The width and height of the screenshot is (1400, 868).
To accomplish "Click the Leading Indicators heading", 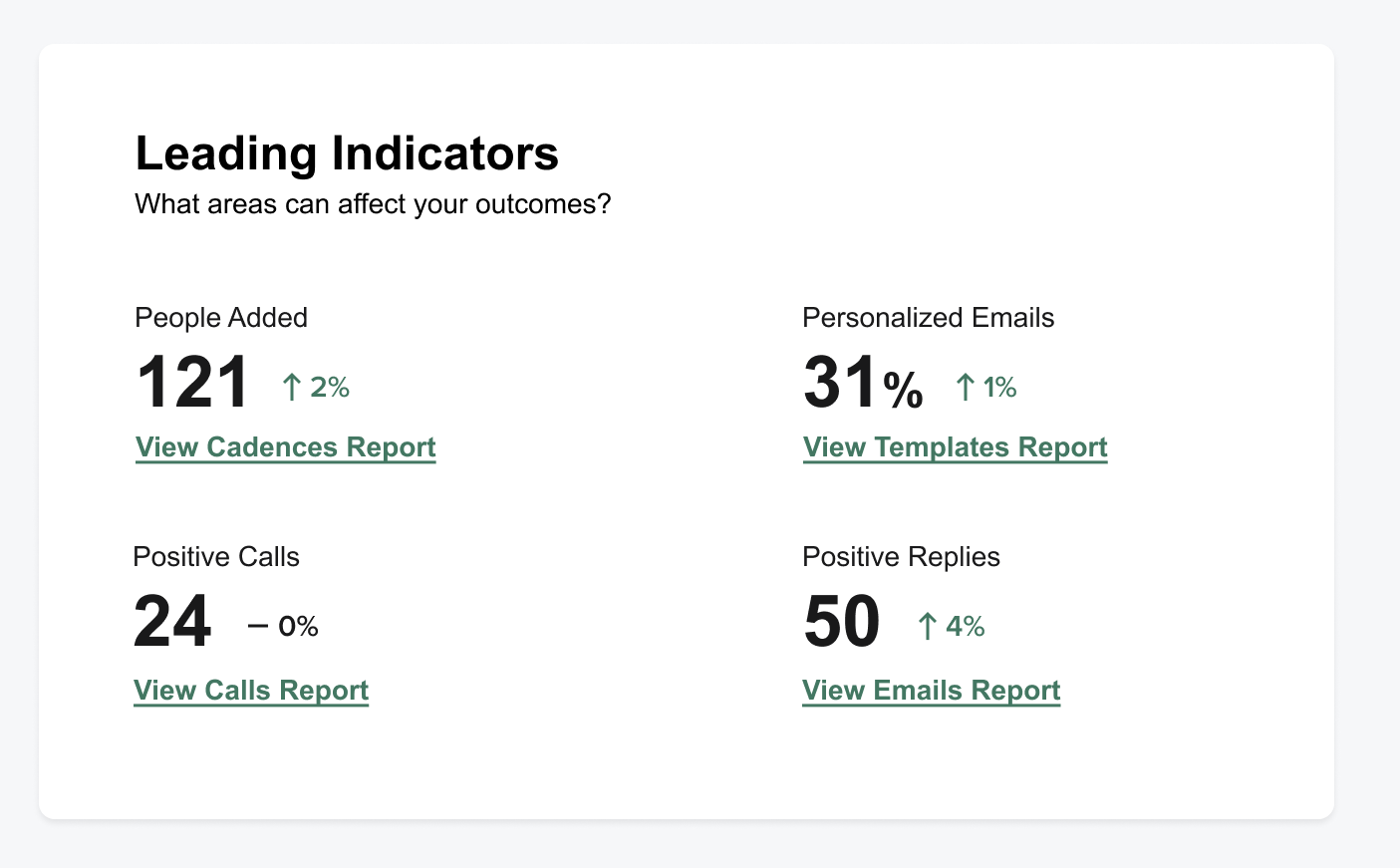I will coord(347,153).
